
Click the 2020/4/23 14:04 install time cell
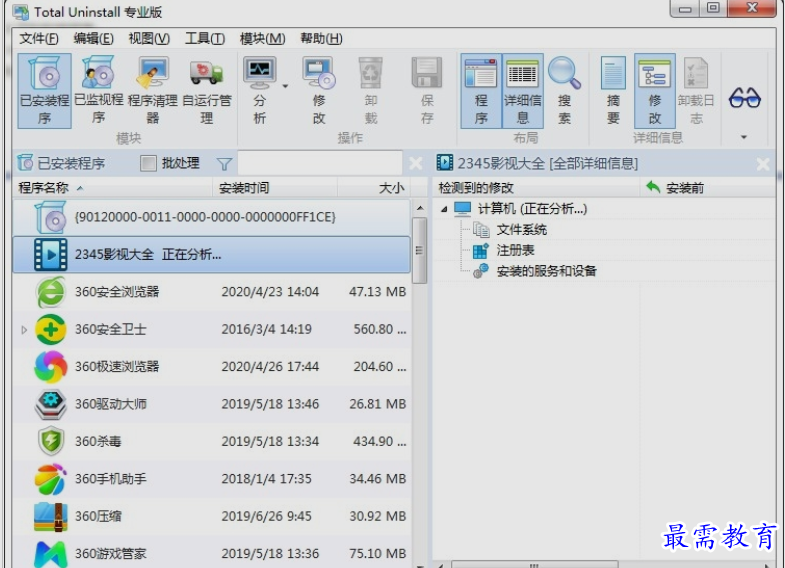(270, 292)
